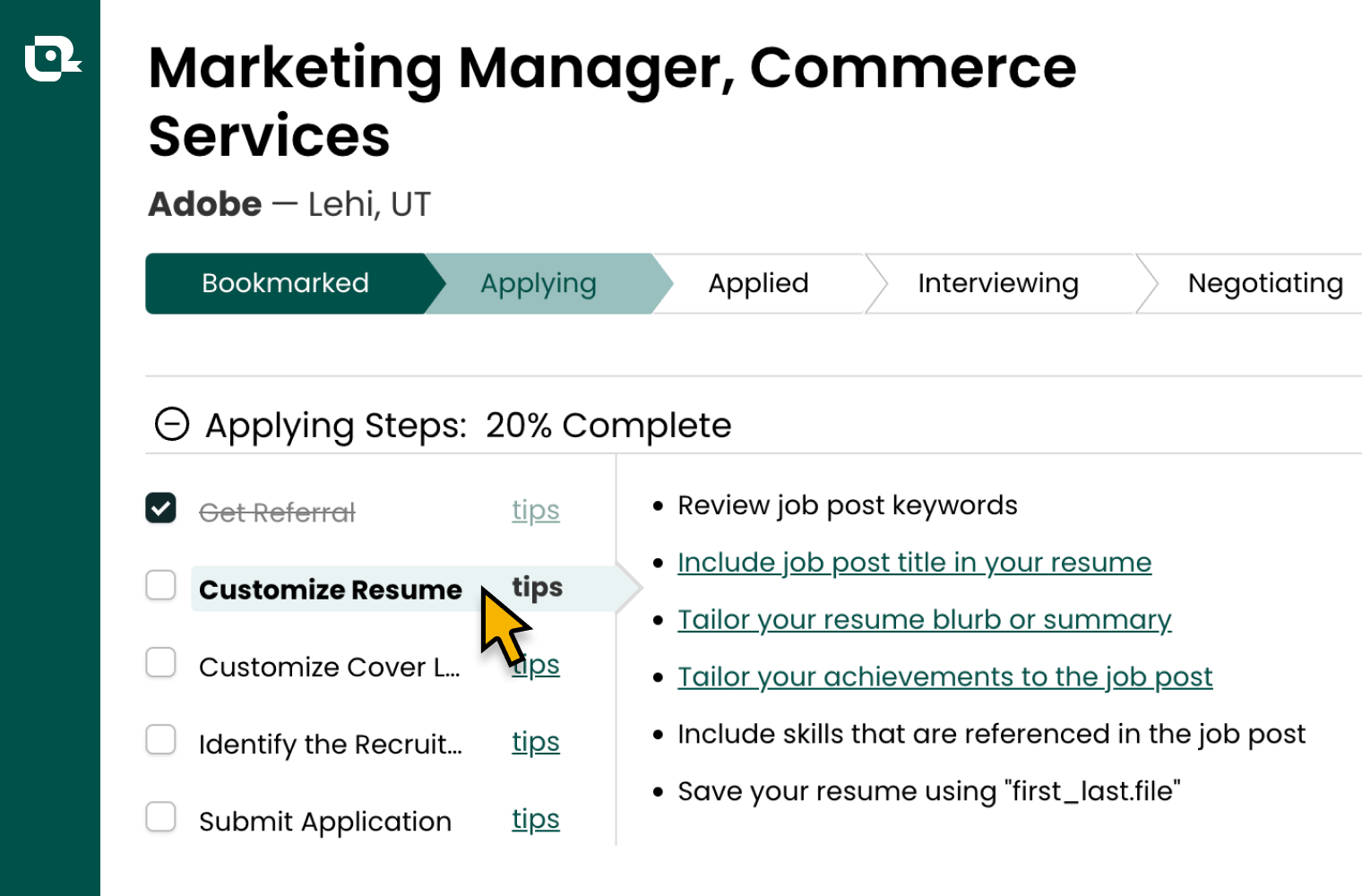Click "Tailor your resume blurb or summary"

tap(925, 619)
